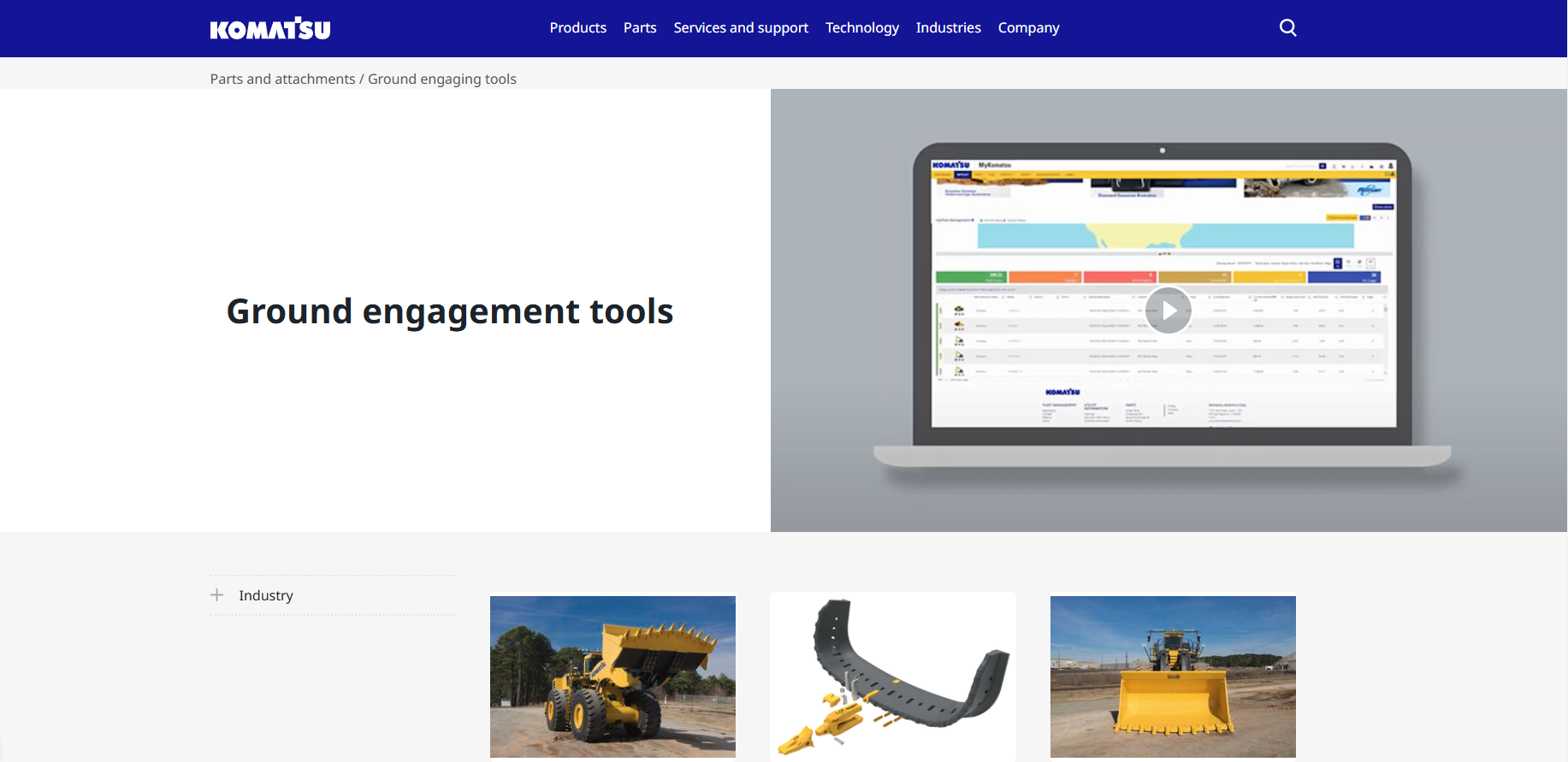This screenshot has width=1568, height=762.
Task: Follow the Parts and attachments breadcrumb
Action: click(x=282, y=79)
